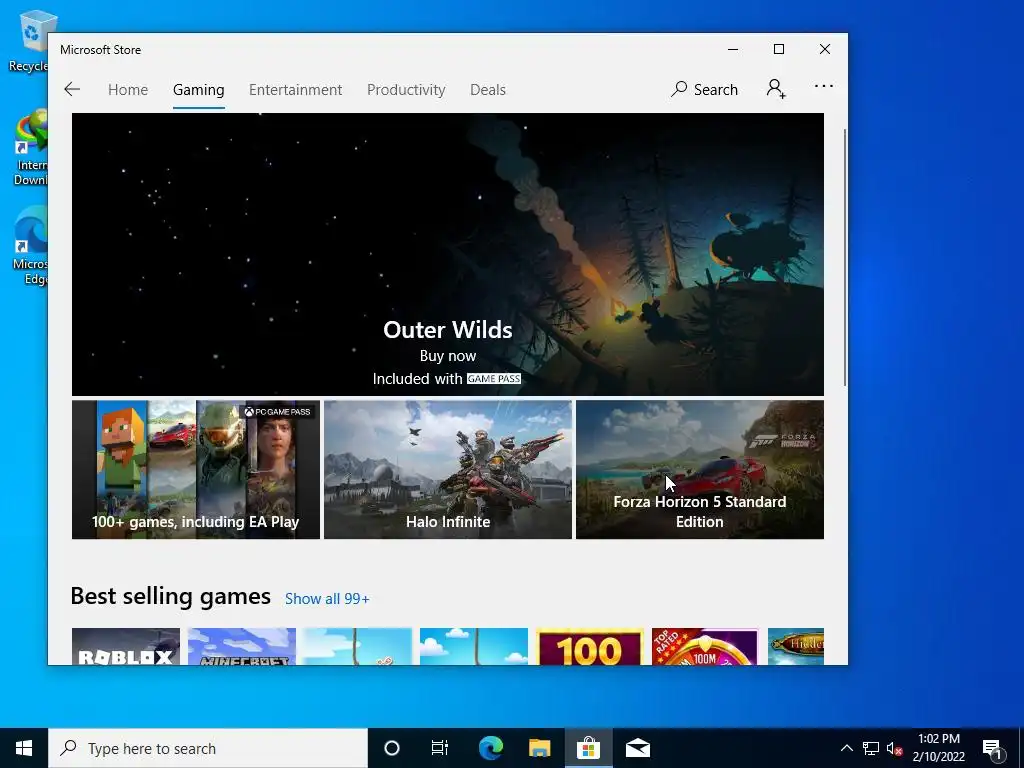The height and width of the screenshot is (768, 1024).
Task: Click the taskbar search box
Action: (x=208, y=748)
